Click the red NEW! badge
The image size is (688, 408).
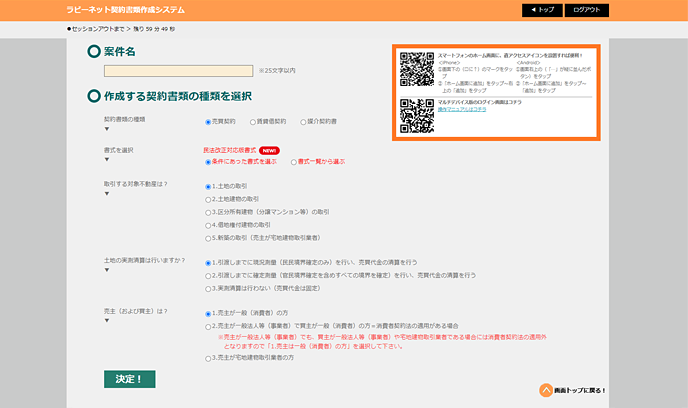(x=269, y=150)
